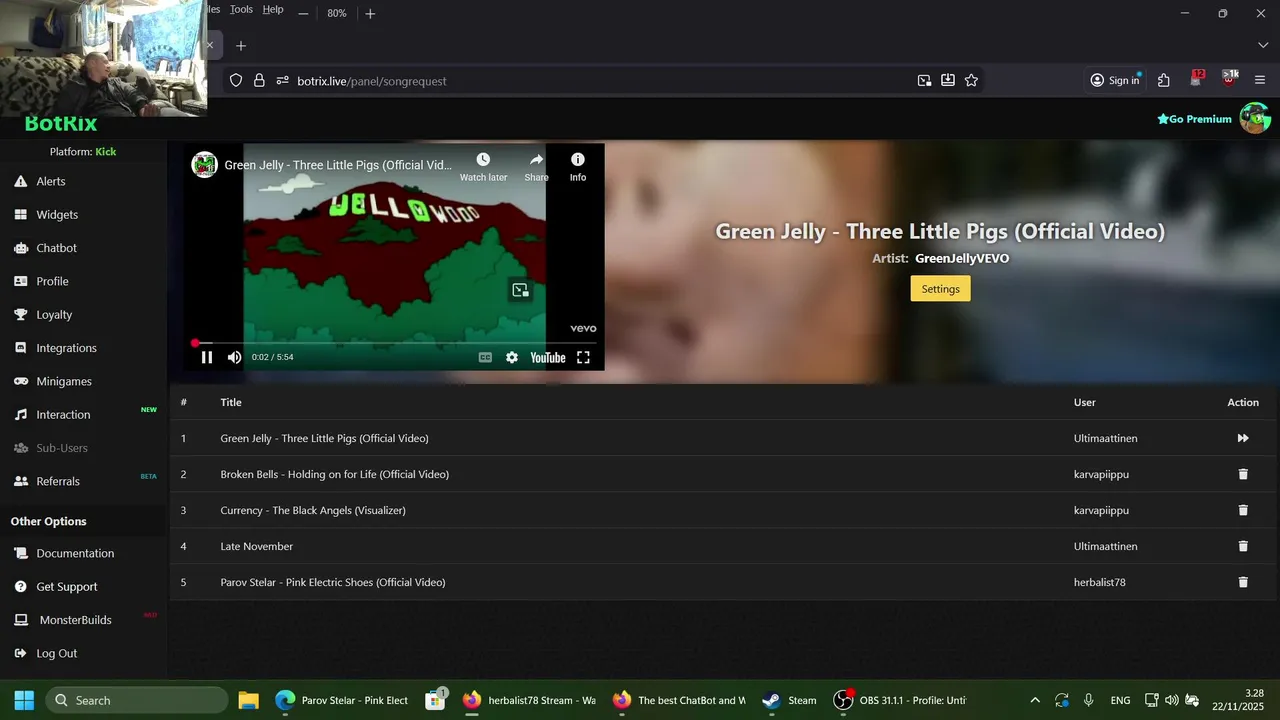
Task: Open the browser extensions icon
Action: tap(1164, 80)
